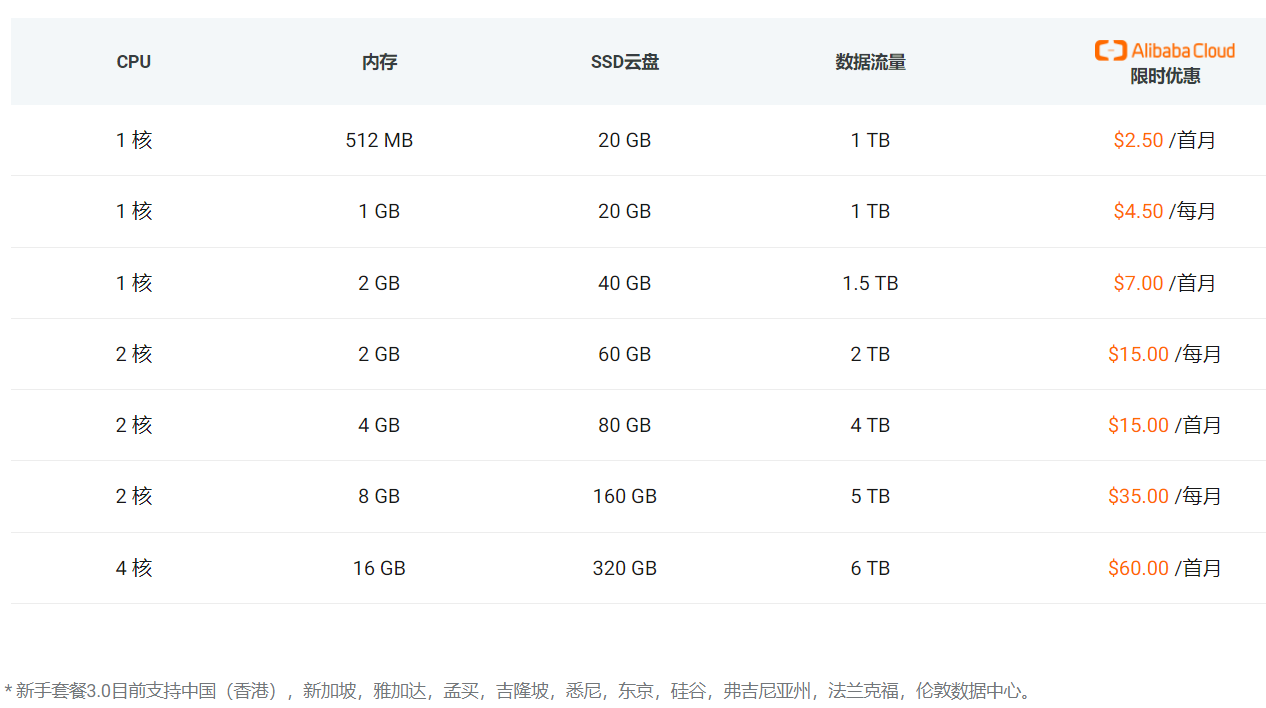Click the CPU column header
The width and height of the screenshot is (1266, 708).
click(x=133, y=62)
